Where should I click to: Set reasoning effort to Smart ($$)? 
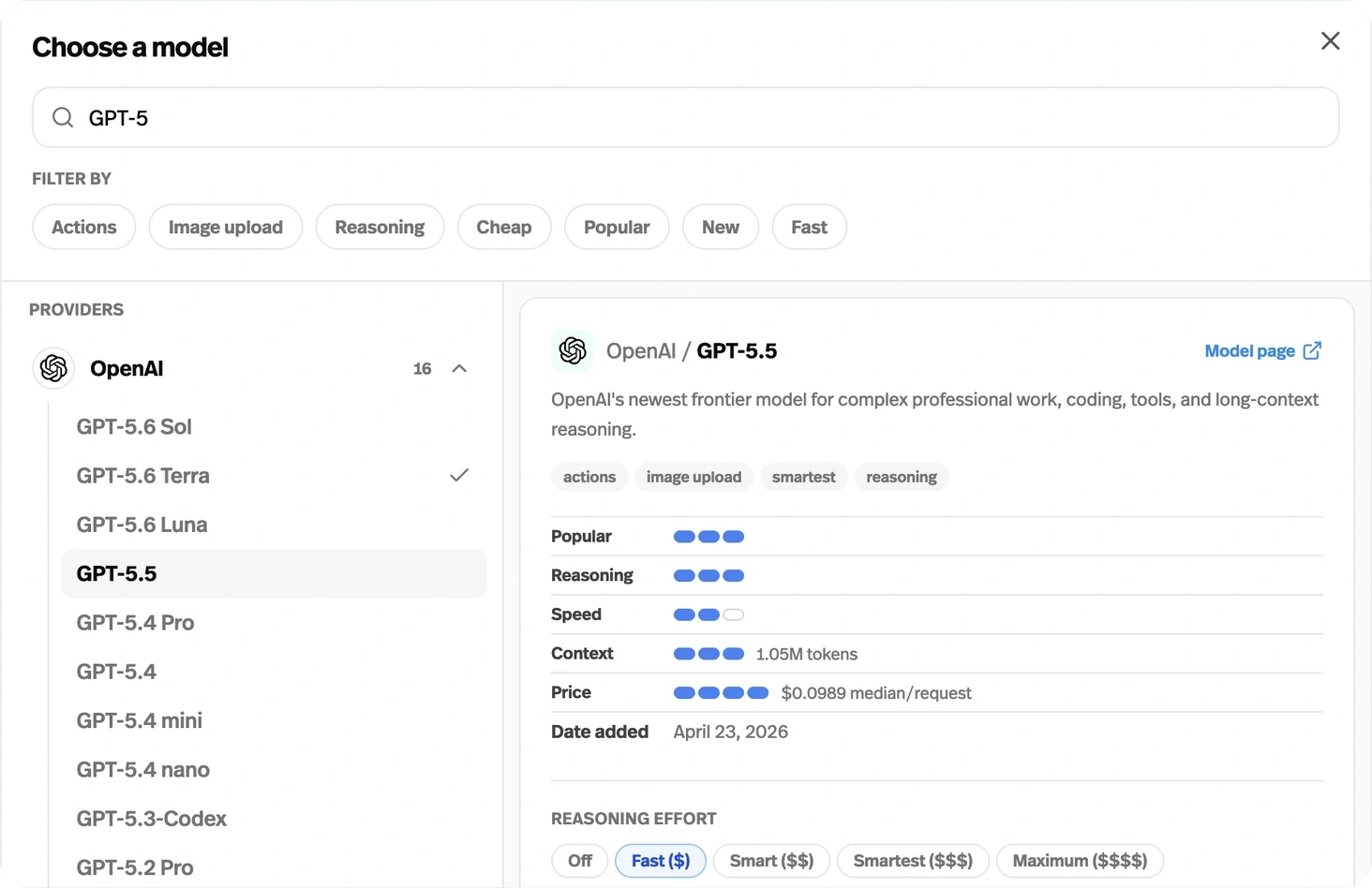tap(771, 861)
